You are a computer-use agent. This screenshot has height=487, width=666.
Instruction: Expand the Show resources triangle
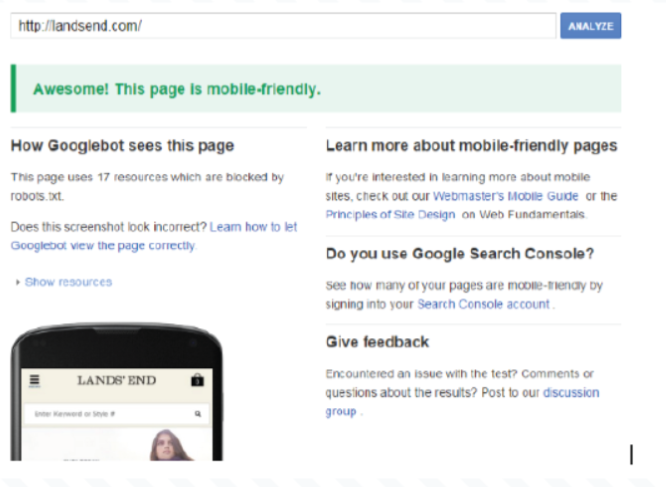pyautogui.click(x=17, y=282)
